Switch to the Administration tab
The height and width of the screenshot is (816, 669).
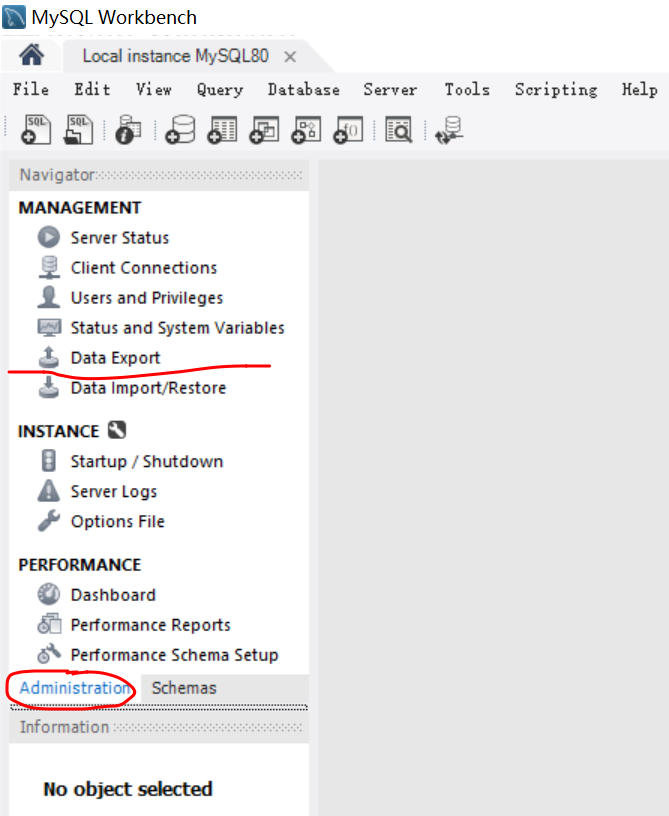click(74, 688)
